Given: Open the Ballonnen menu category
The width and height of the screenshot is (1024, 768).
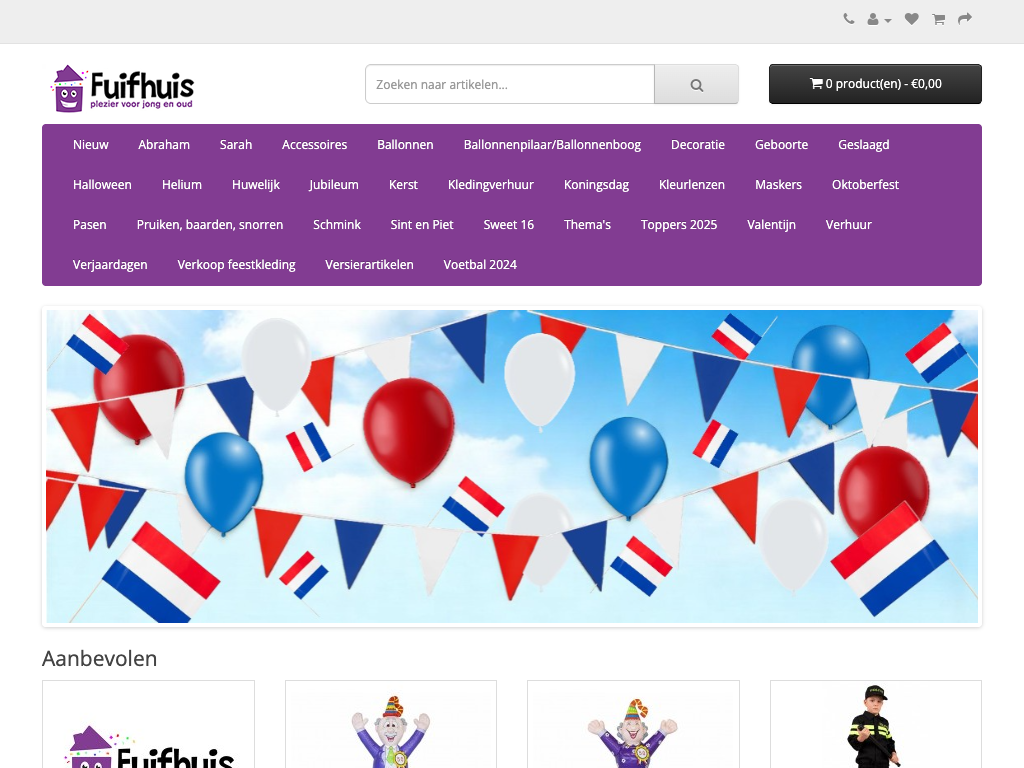Looking at the screenshot, I should pos(405,144).
